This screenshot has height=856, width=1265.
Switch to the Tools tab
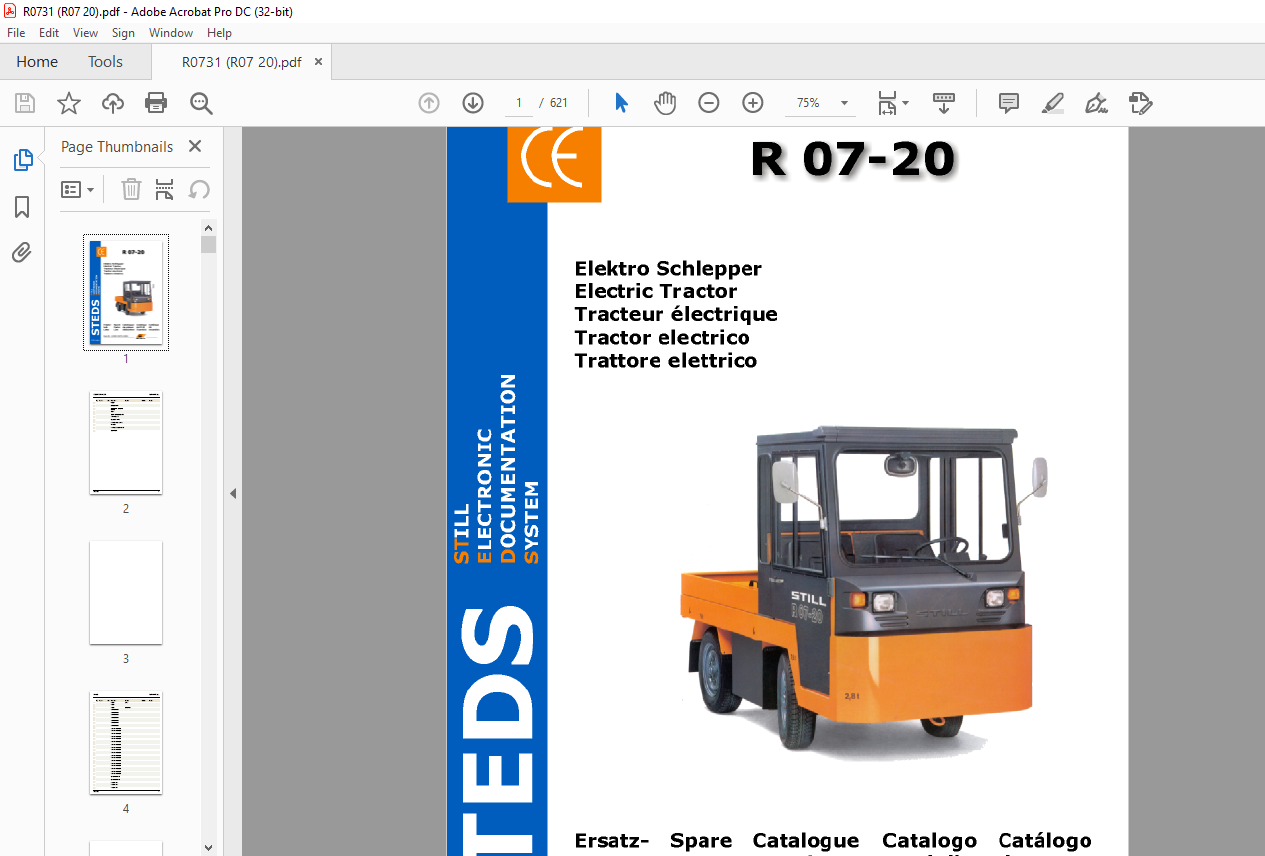[105, 62]
